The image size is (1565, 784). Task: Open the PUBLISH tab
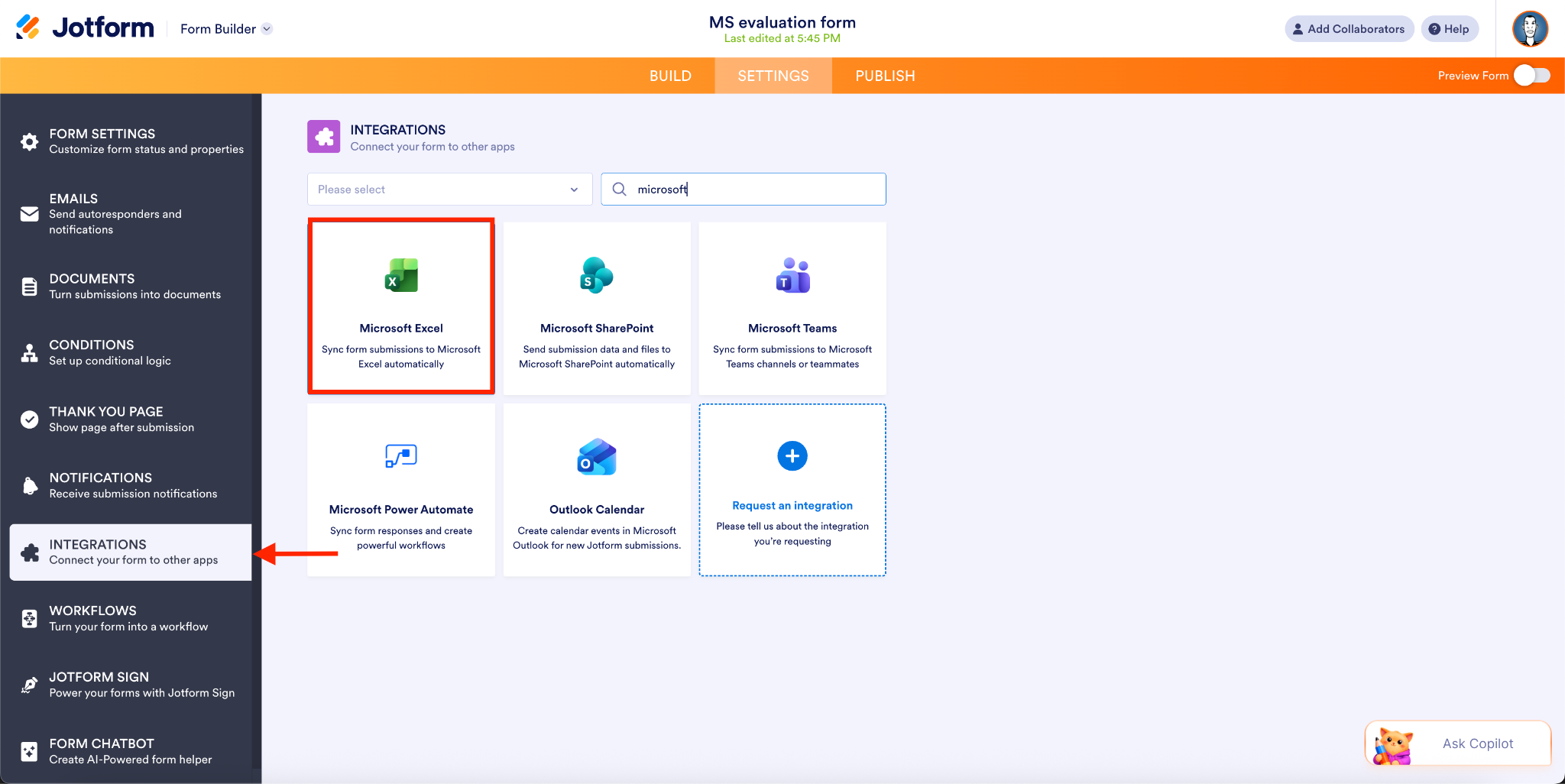[884, 75]
